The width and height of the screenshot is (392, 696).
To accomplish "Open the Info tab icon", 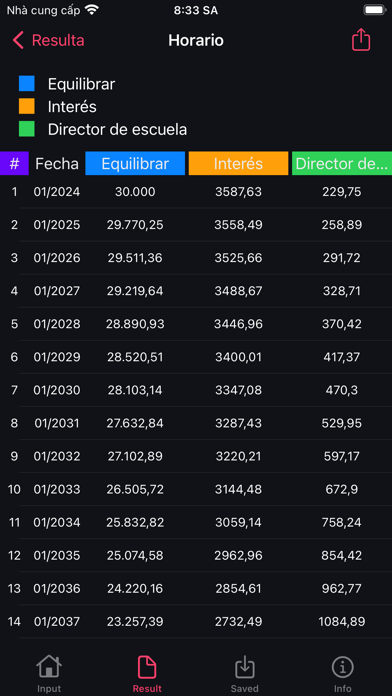I will [343, 667].
